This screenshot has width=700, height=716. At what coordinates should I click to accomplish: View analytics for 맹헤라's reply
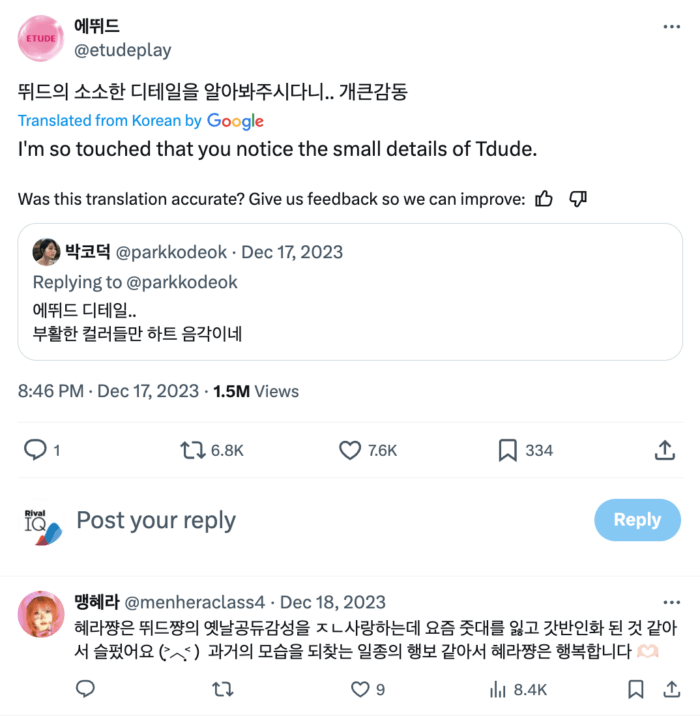(x=497, y=689)
